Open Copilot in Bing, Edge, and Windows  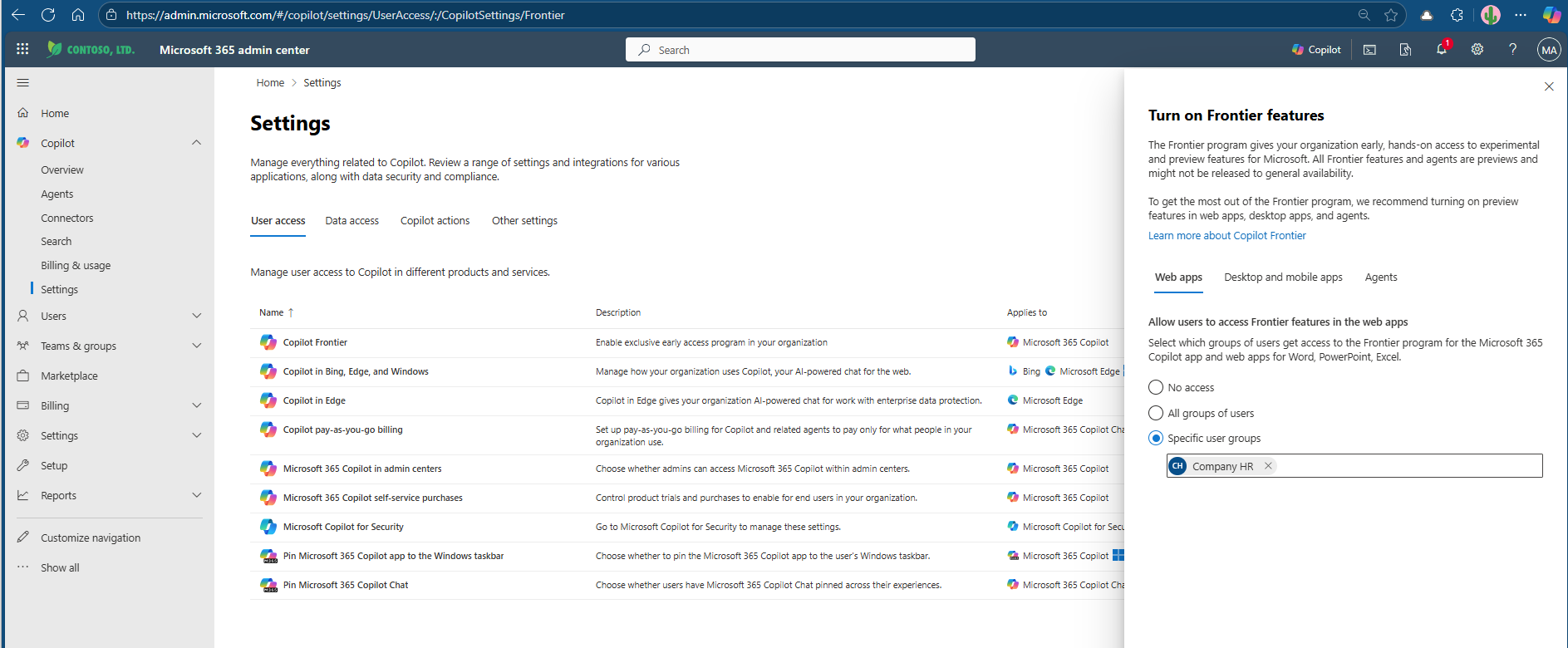pyautogui.click(x=356, y=371)
